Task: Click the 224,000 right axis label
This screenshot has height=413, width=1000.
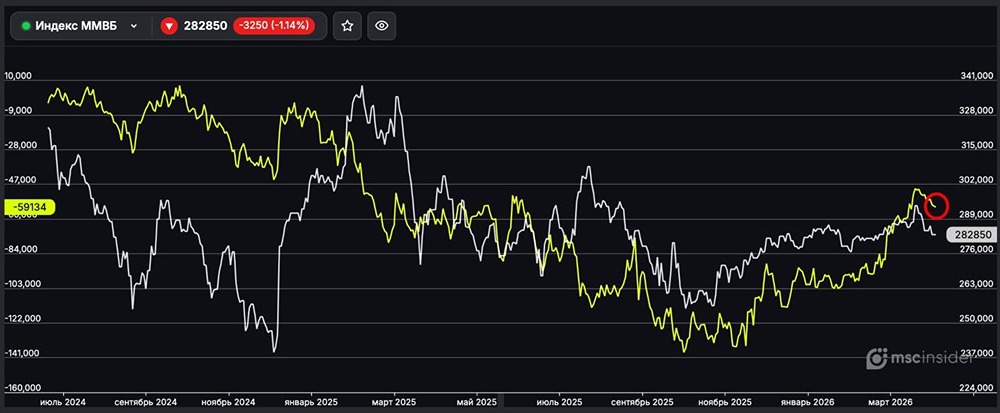Action: [x=976, y=388]
